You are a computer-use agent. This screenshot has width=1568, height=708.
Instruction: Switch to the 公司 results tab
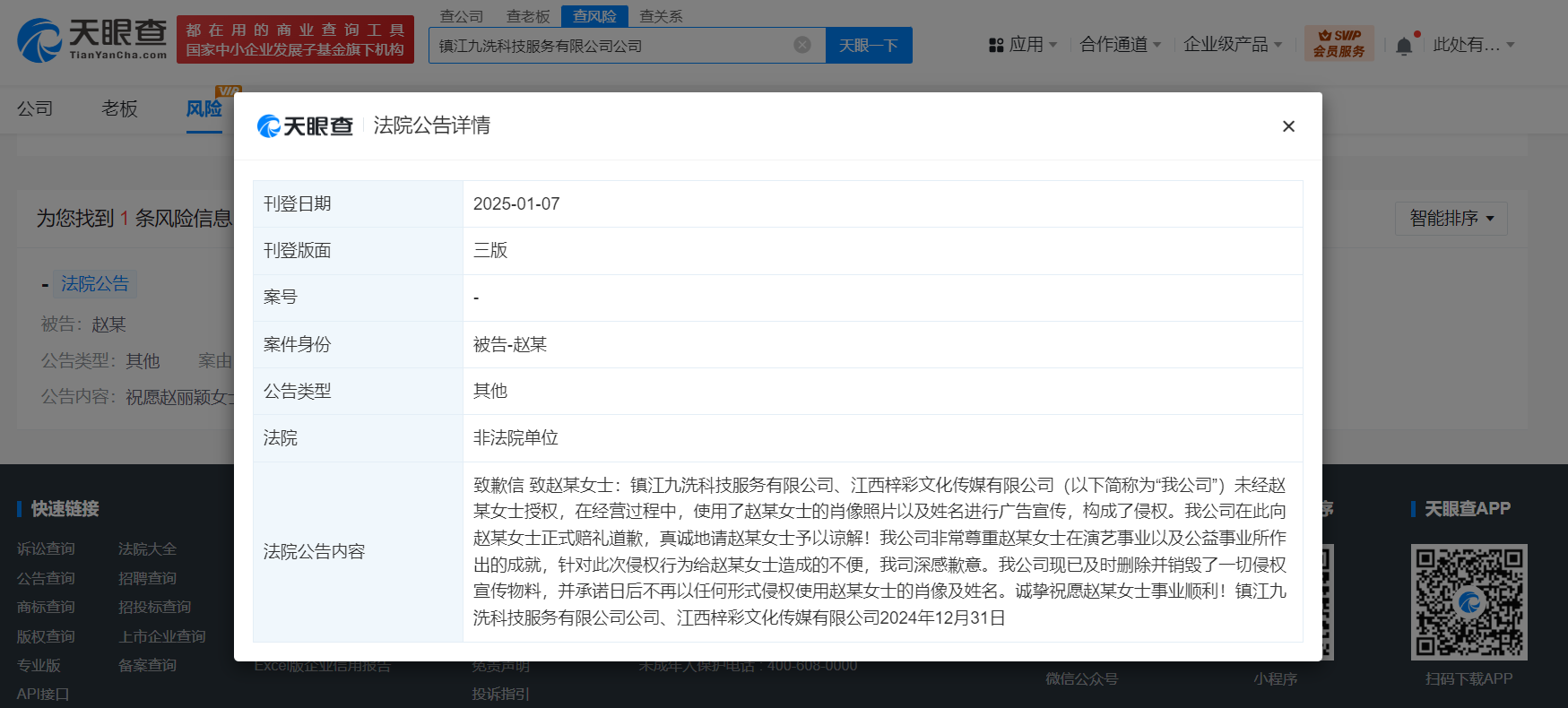(35, 108)
